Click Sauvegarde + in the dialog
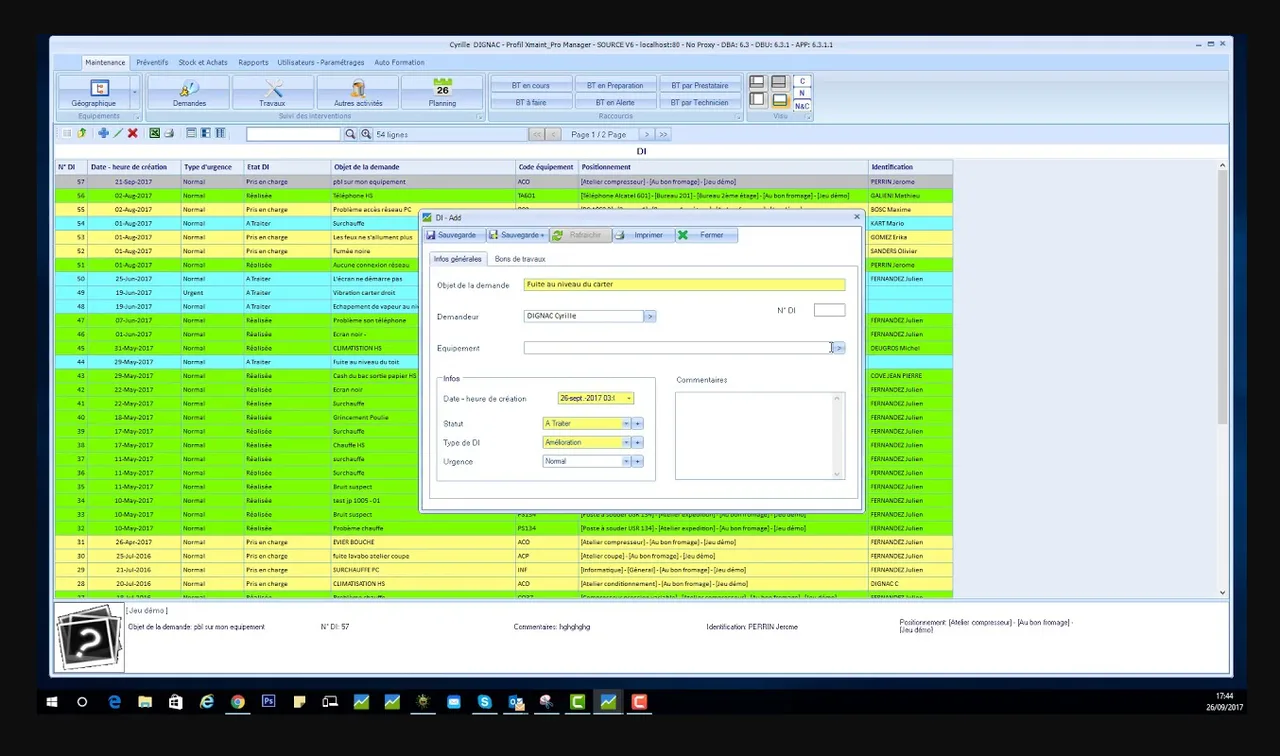Viewport: 1280px width, 756px height. (x=517, y=235)
